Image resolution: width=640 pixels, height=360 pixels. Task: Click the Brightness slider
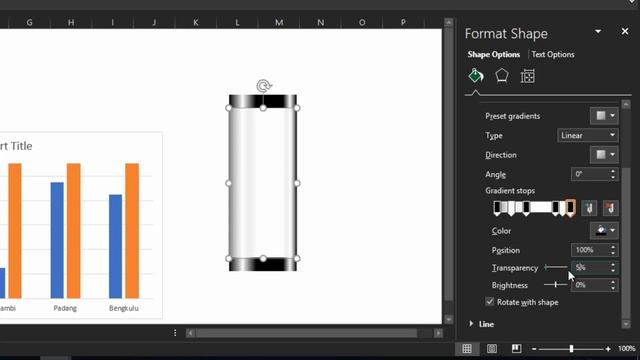pyautogui.click(x=556, y=284)
